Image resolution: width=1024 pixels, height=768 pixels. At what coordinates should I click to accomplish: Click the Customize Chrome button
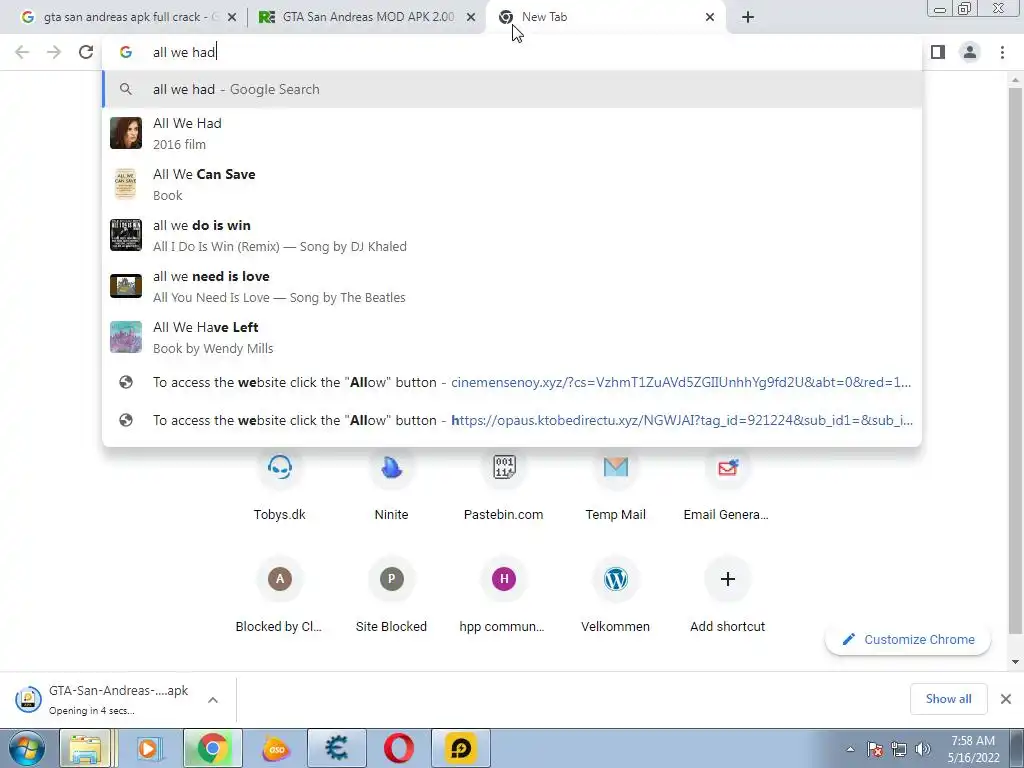pyautogui.click(x=908, y=639)
